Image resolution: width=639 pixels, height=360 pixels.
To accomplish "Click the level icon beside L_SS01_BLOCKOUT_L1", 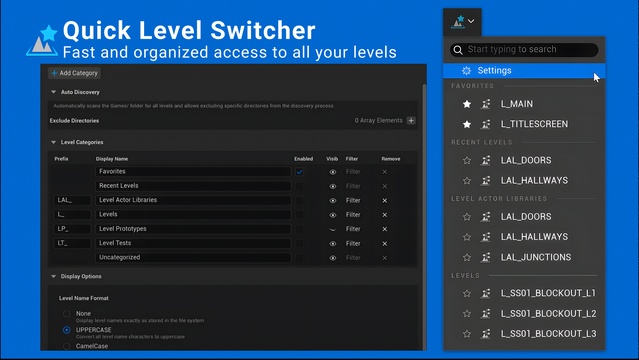I will tap(485, 293).
